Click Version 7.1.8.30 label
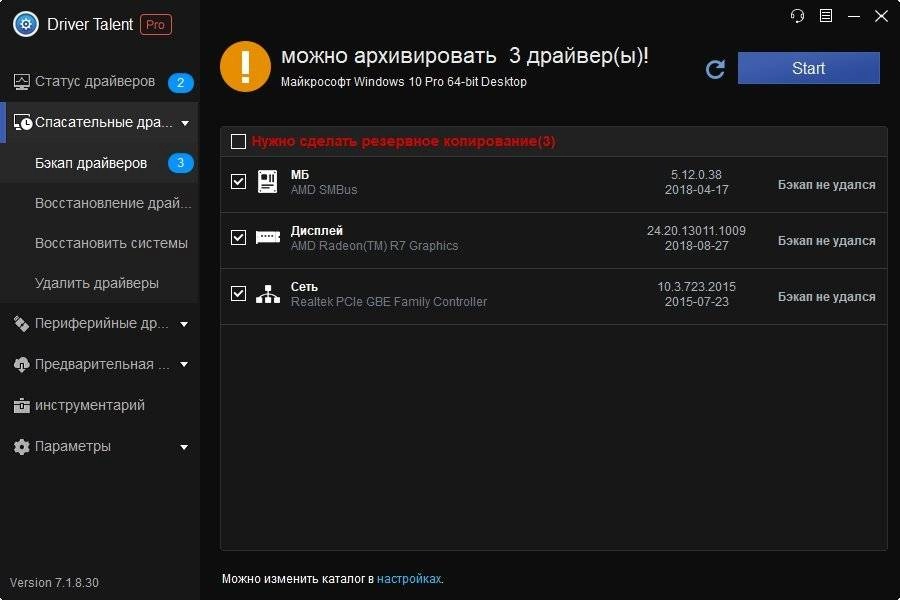This screenshot has height=600, width=900. pos(55,583)
